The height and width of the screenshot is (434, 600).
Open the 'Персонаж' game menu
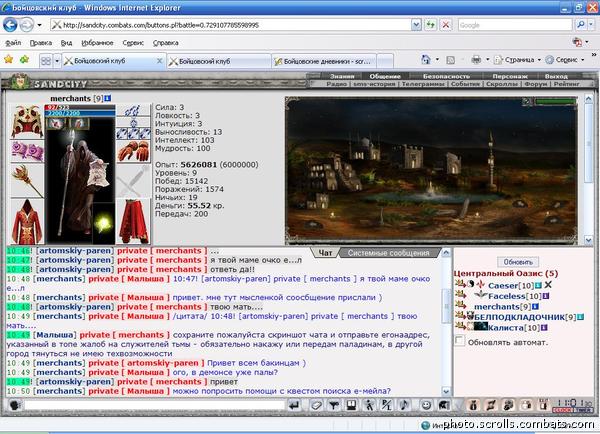click(510, 76)
